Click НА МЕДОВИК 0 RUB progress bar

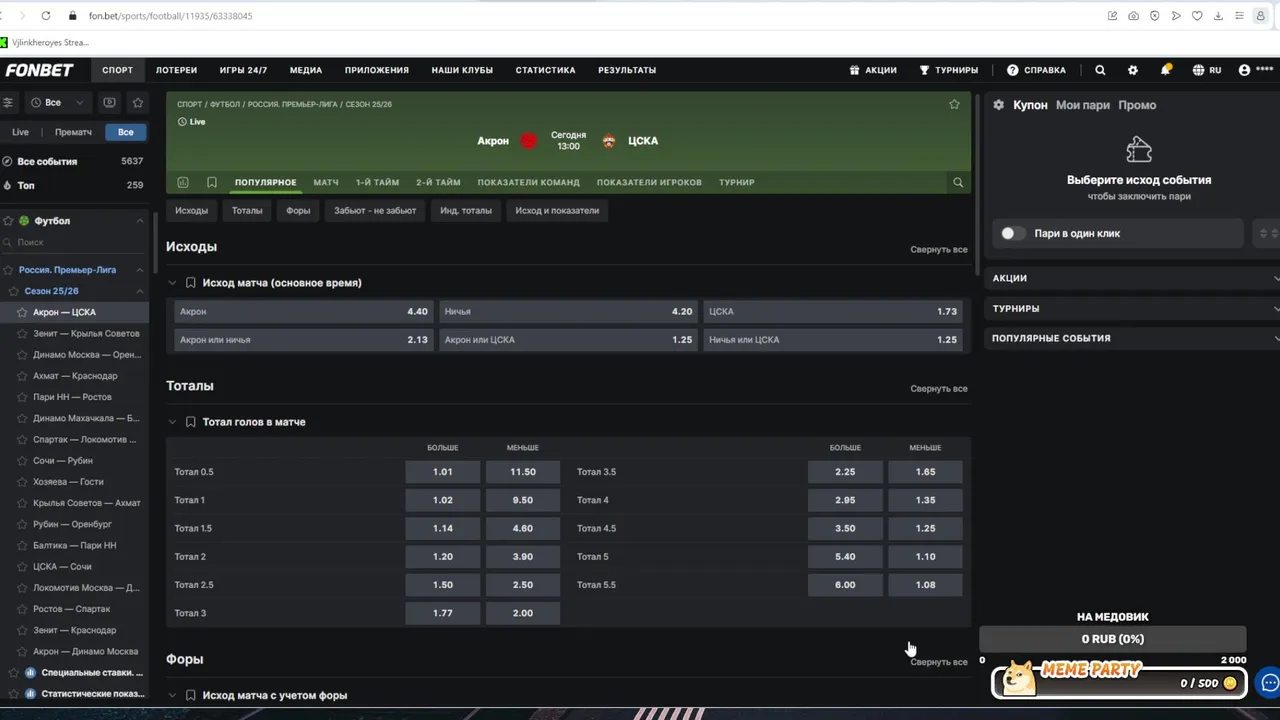pos(1112,639)
